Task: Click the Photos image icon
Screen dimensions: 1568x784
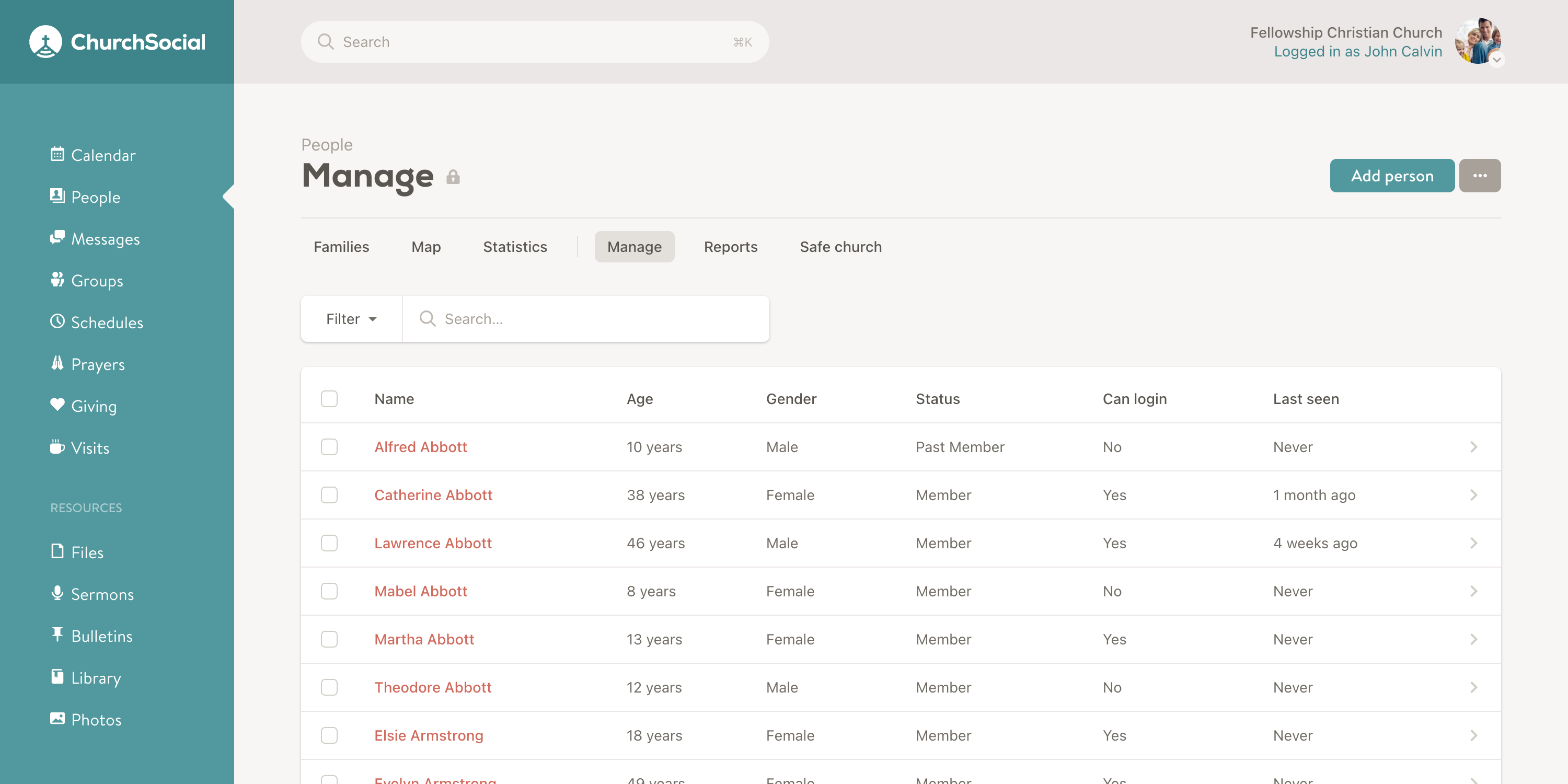Action: tap(57, 718)
